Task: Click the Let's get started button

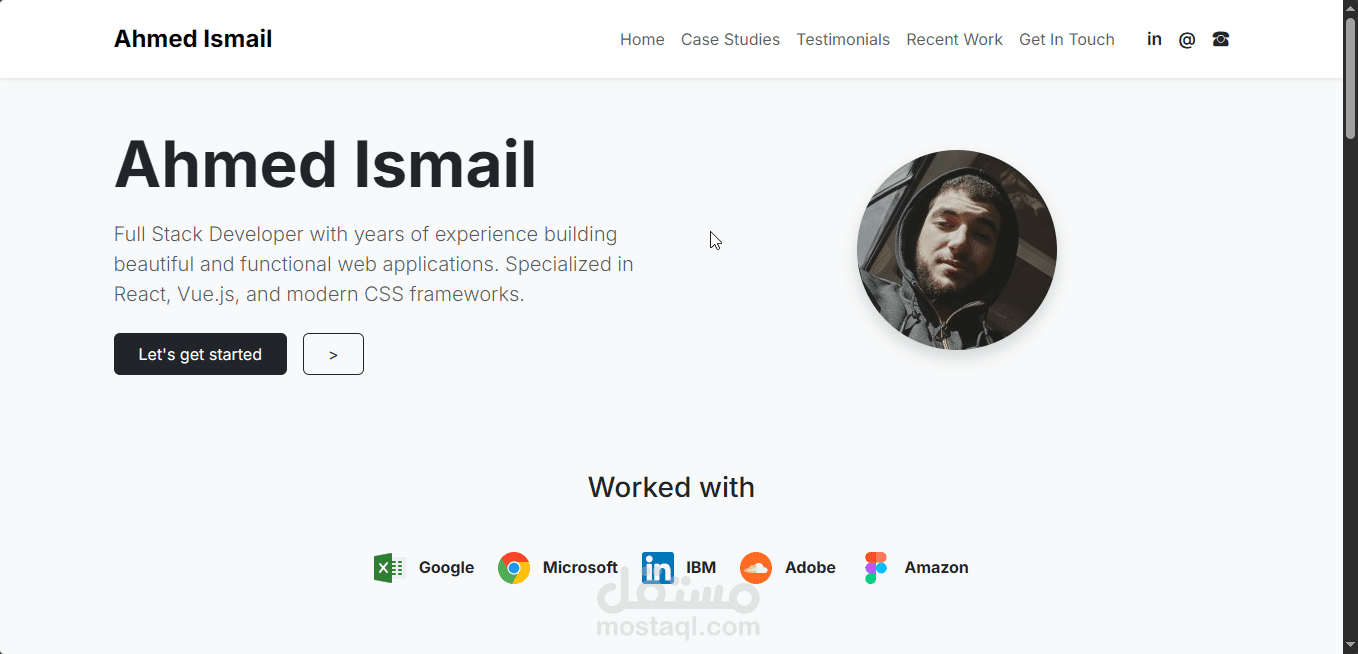Action: 200,354
